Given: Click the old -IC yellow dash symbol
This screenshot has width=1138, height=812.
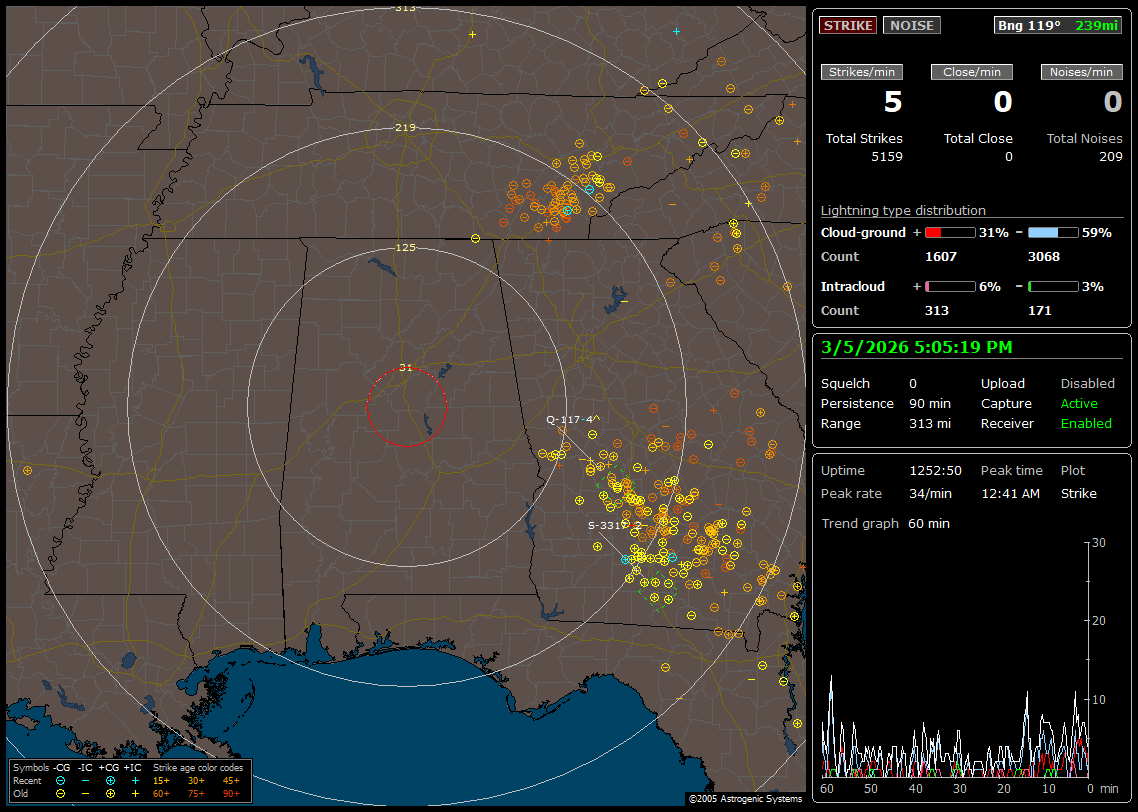Looking at the screenshot, I should [x=86, y=793].
